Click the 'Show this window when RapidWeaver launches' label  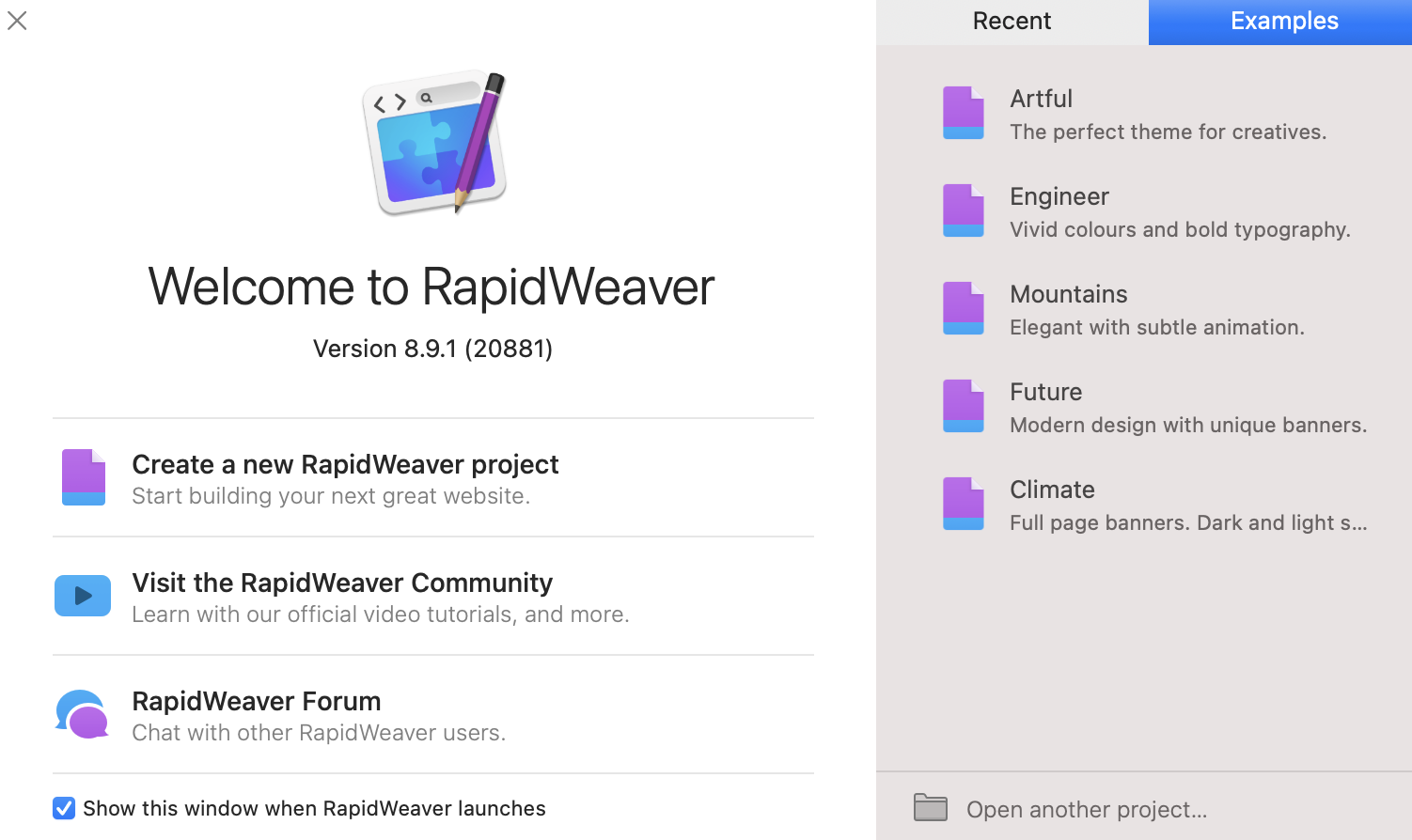tap(314, 808)
